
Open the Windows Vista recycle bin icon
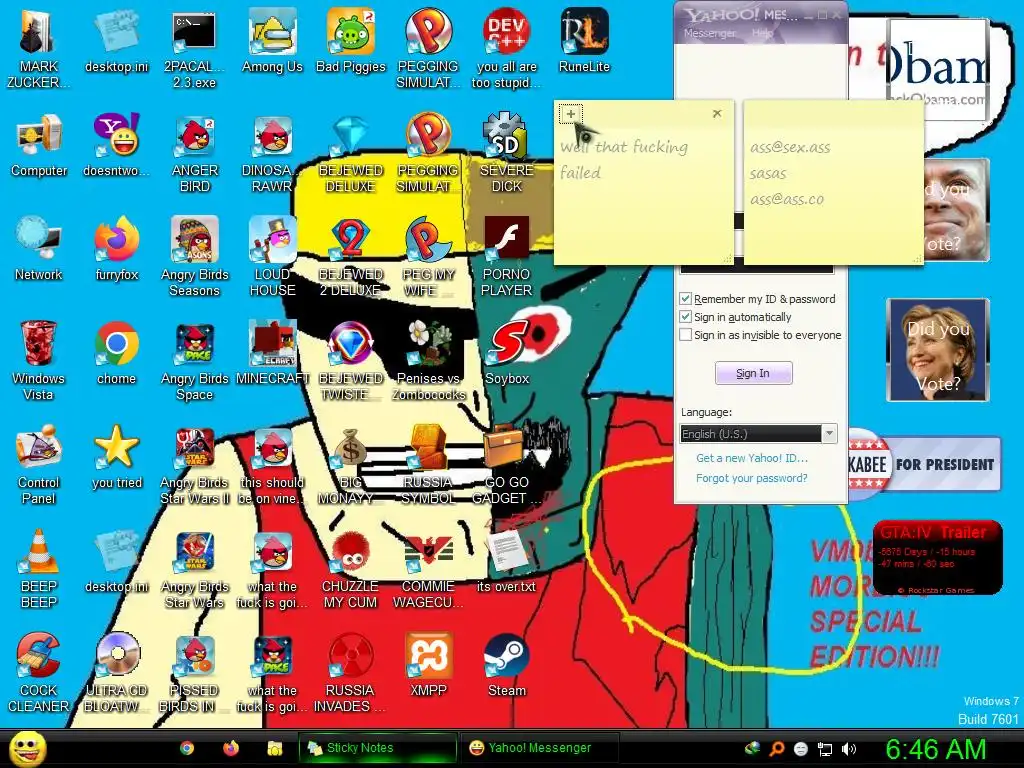click(39, 361)
